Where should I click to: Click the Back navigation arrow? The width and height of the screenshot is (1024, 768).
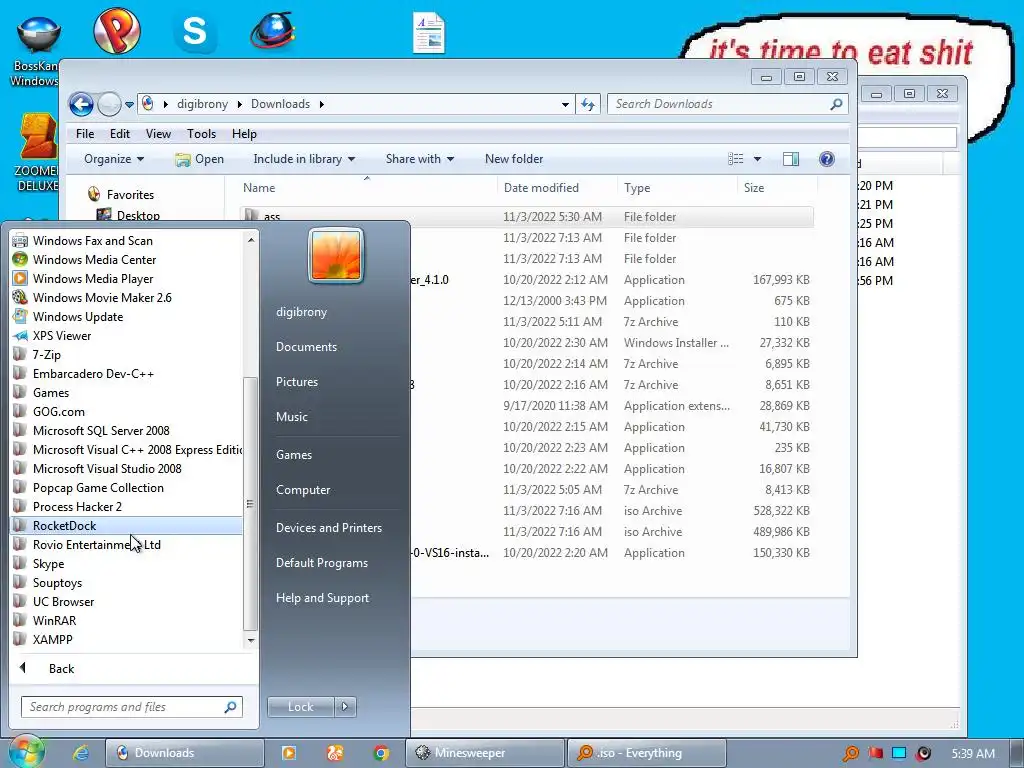point(82,104)
